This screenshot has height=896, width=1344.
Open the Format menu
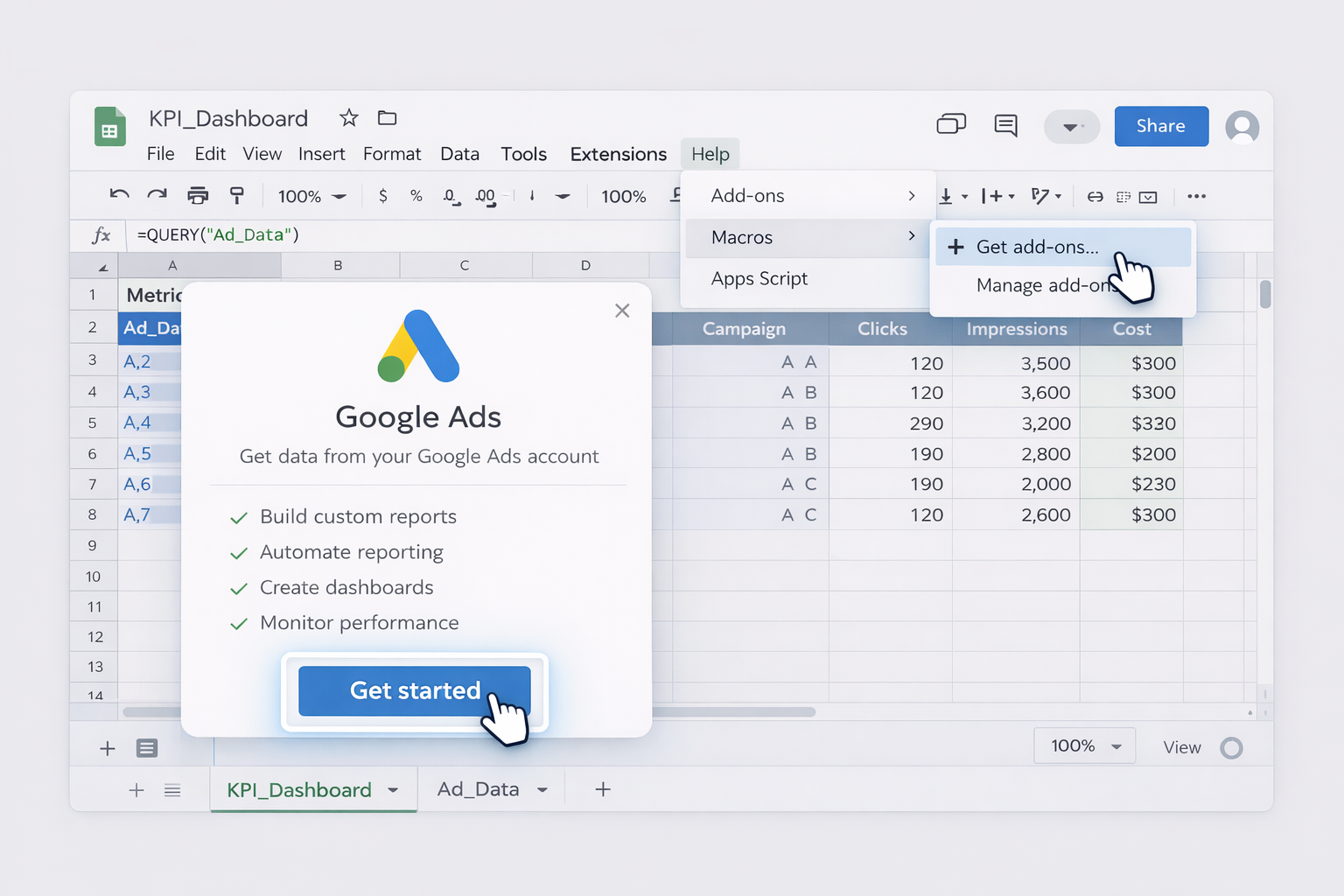point(392,154)
